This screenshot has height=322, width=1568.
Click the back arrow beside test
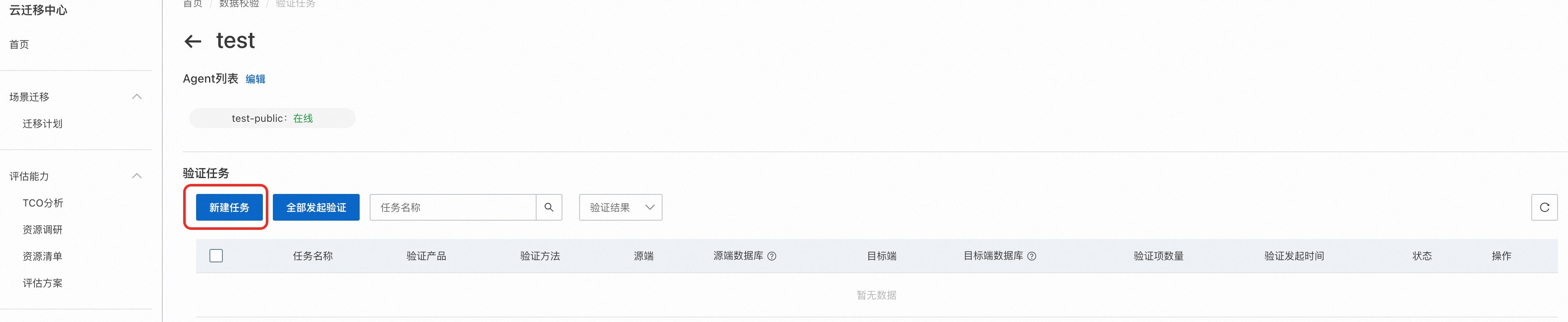pyautogui.click(x=192, y=41)
